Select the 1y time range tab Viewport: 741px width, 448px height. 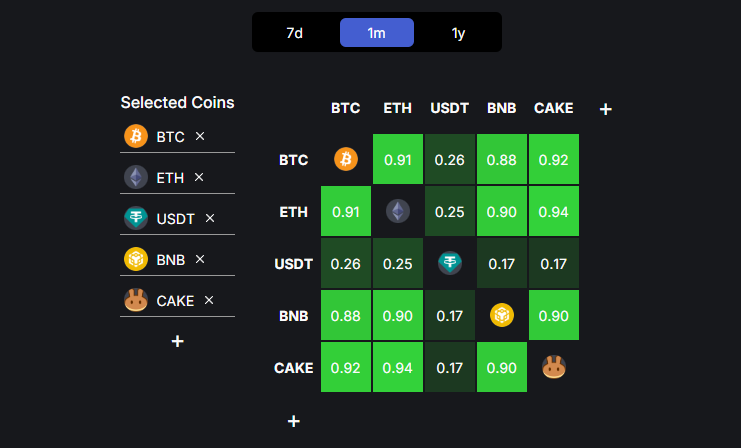458,33
